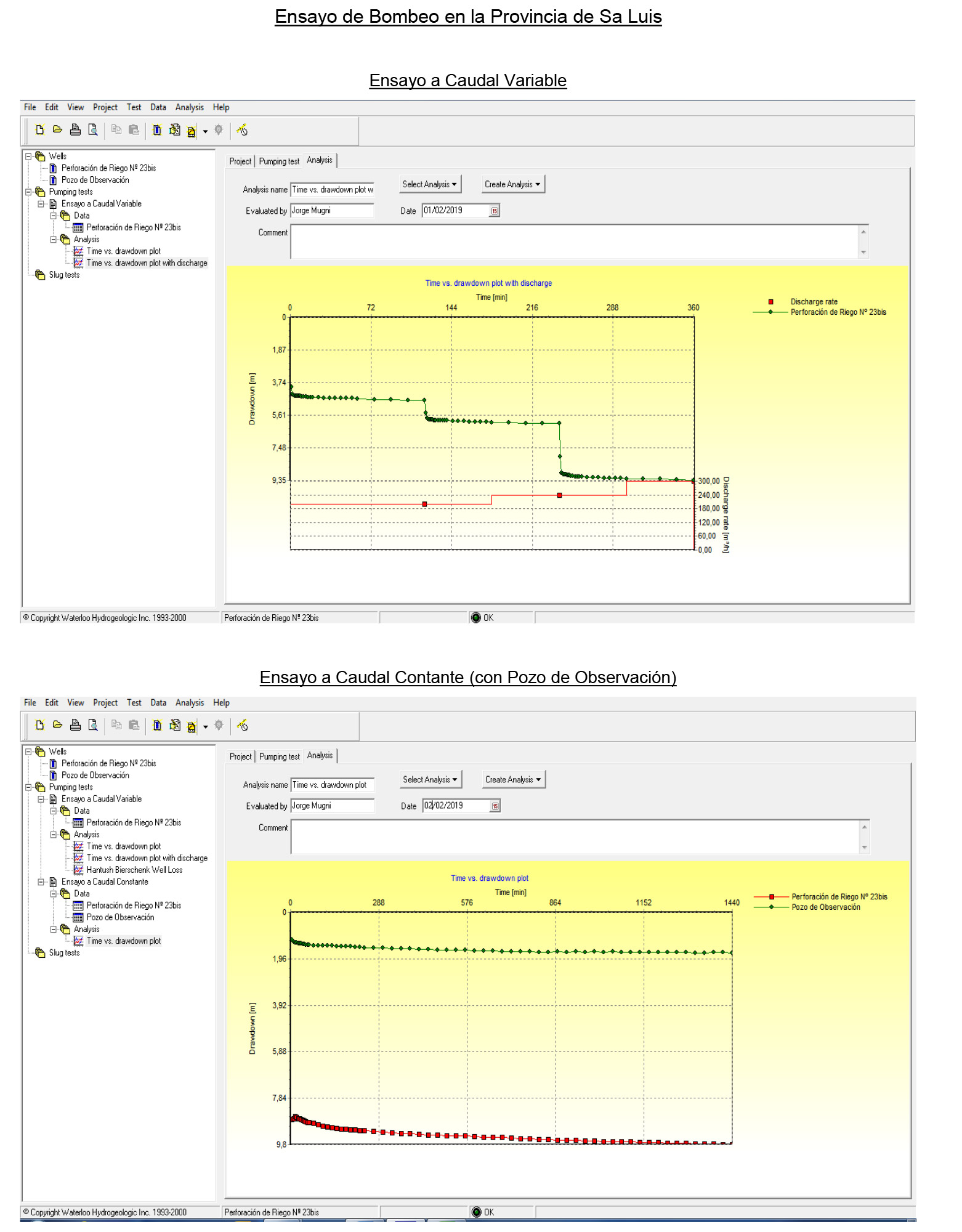Click Copy icon in Caudal Variable window toolbar
The width and height of the screenshot is (962, 1232).
pos(116,130)
